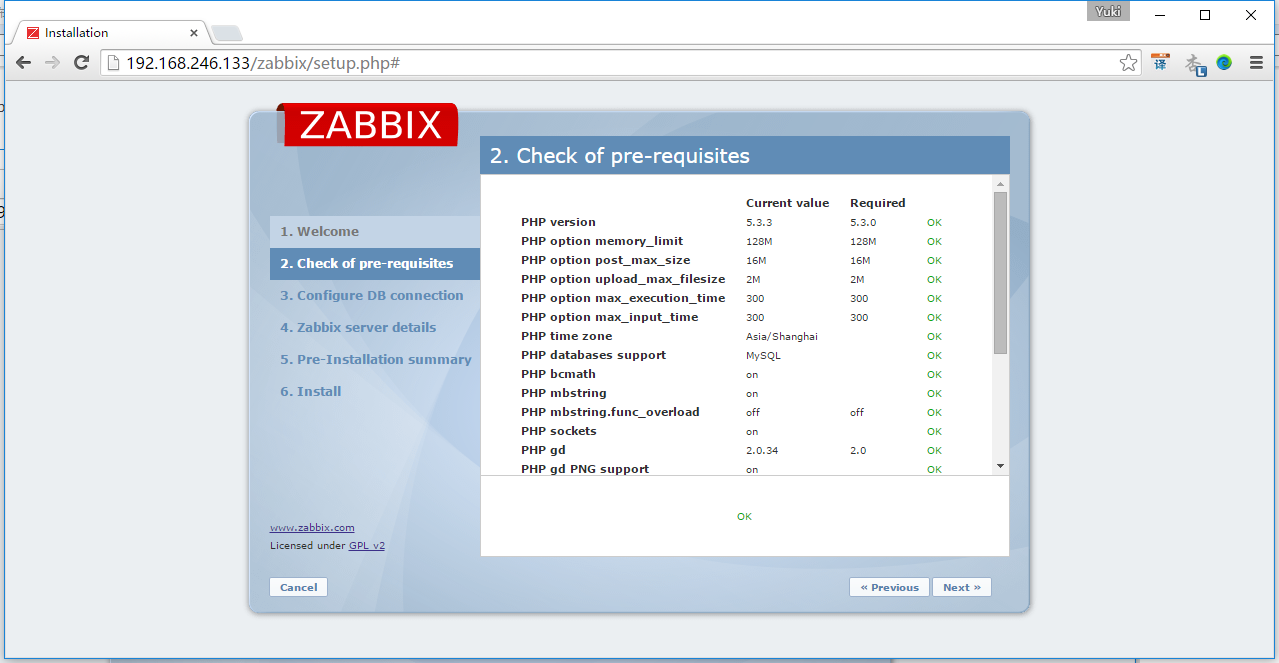Click the Cancel button

[298, 587]
